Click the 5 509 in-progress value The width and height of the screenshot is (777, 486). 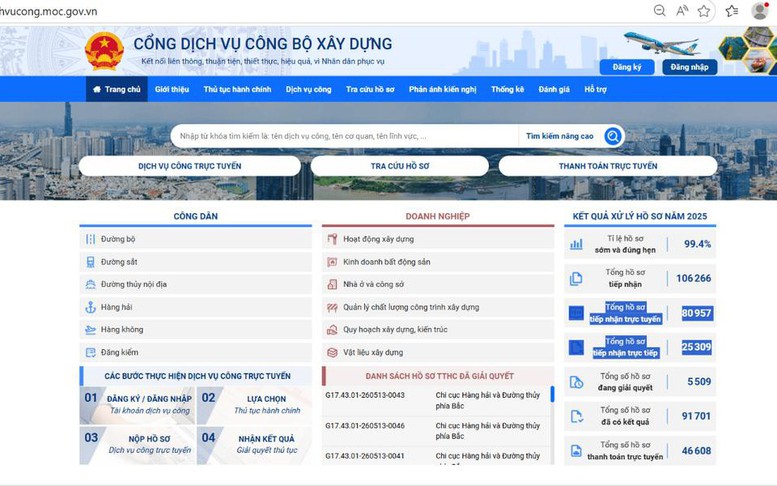tap(699, 381)
